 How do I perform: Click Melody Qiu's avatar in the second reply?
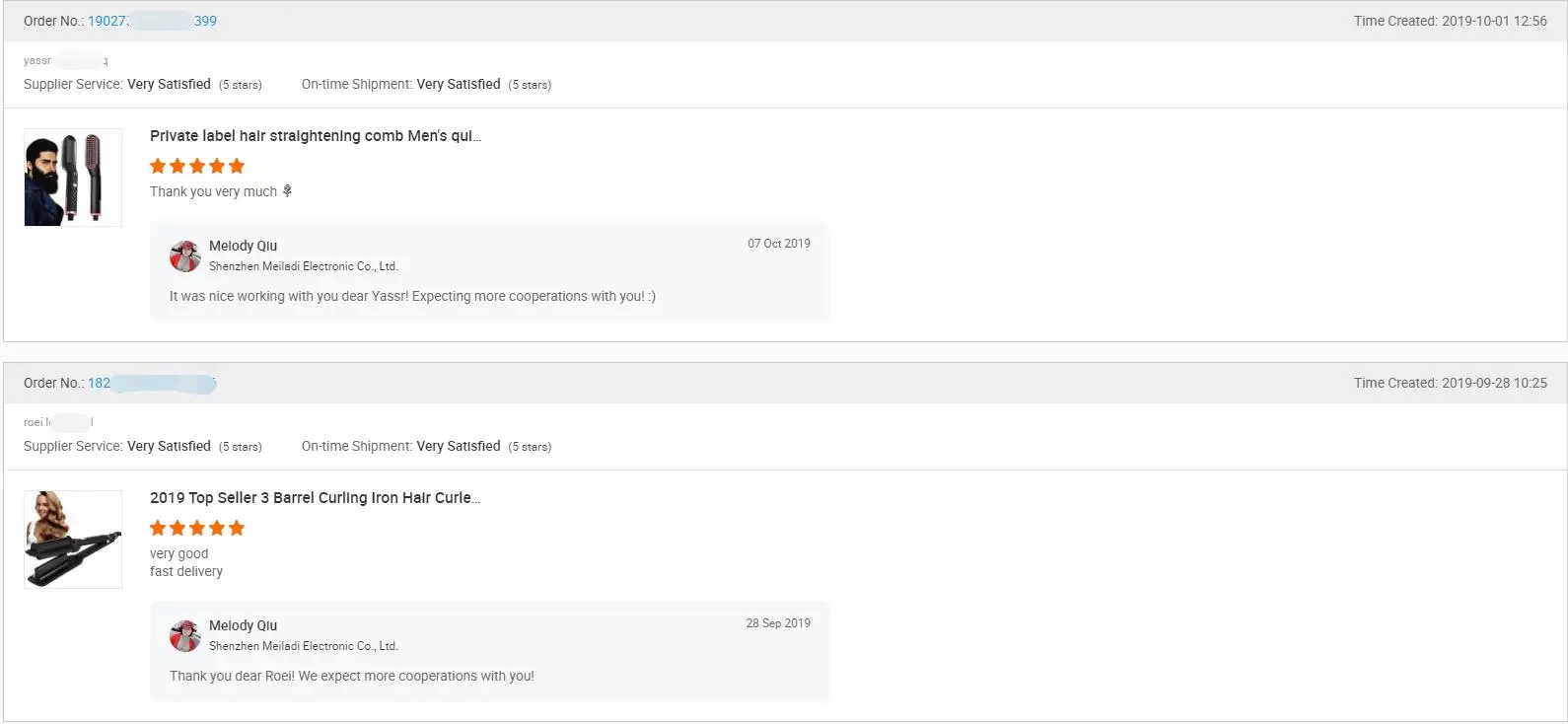click(185, 635)
